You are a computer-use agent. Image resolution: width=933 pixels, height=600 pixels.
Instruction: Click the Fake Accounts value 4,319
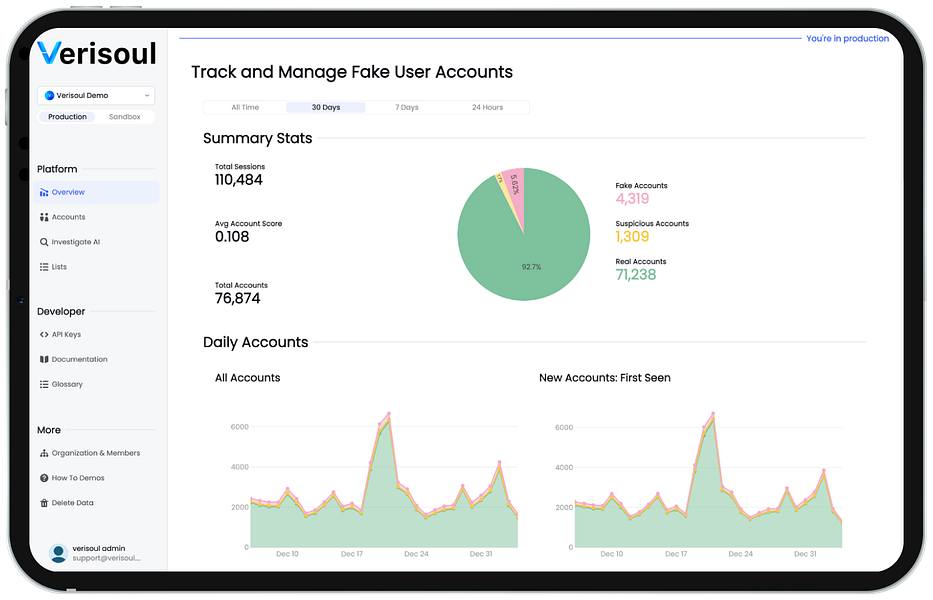[633, 199]
